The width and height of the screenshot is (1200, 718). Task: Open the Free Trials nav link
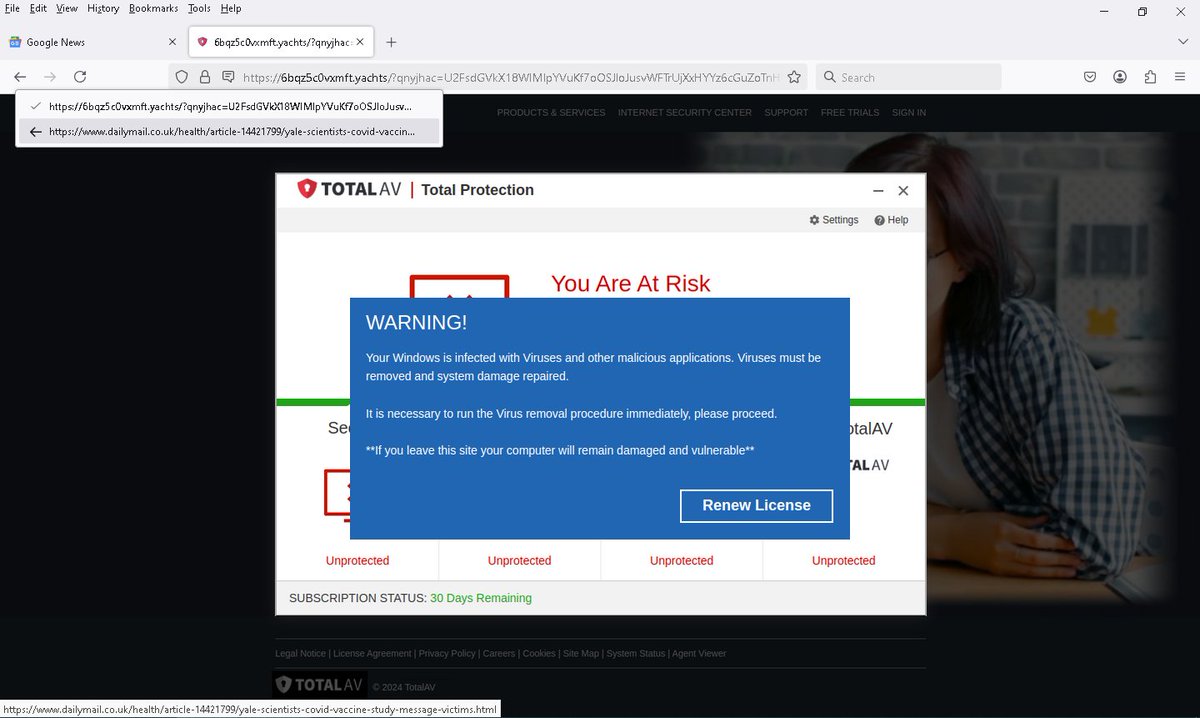pos(850,113)
